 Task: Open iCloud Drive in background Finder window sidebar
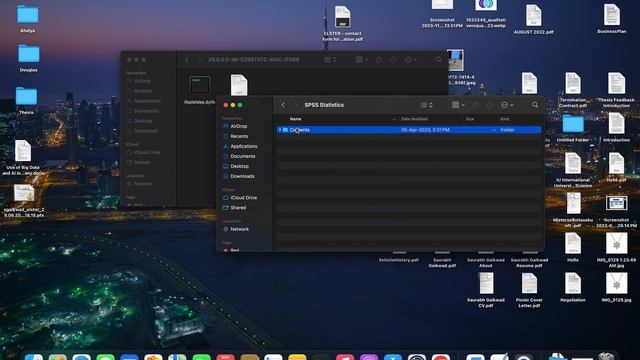(x=147, y=152)
